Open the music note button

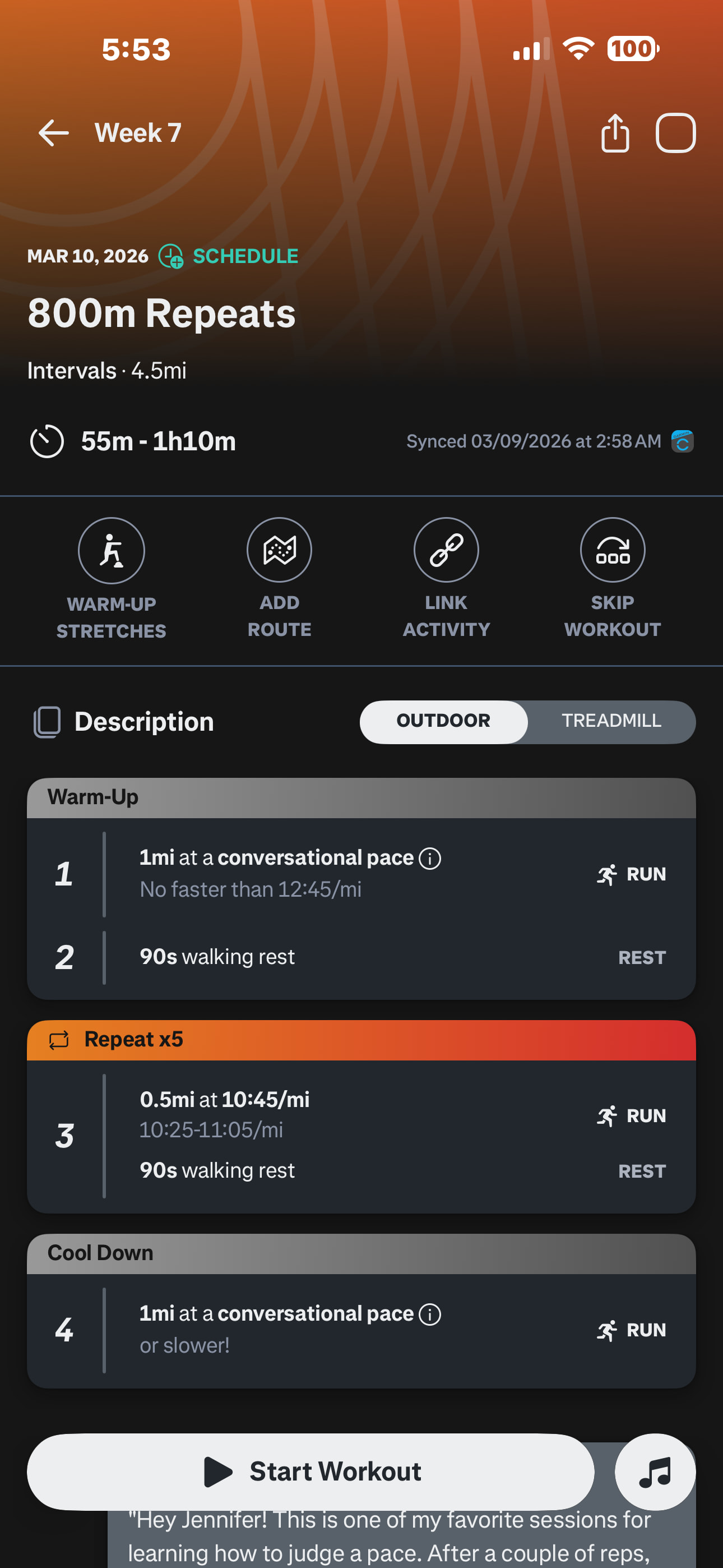pyautogui.click(x=655, y=1472)
